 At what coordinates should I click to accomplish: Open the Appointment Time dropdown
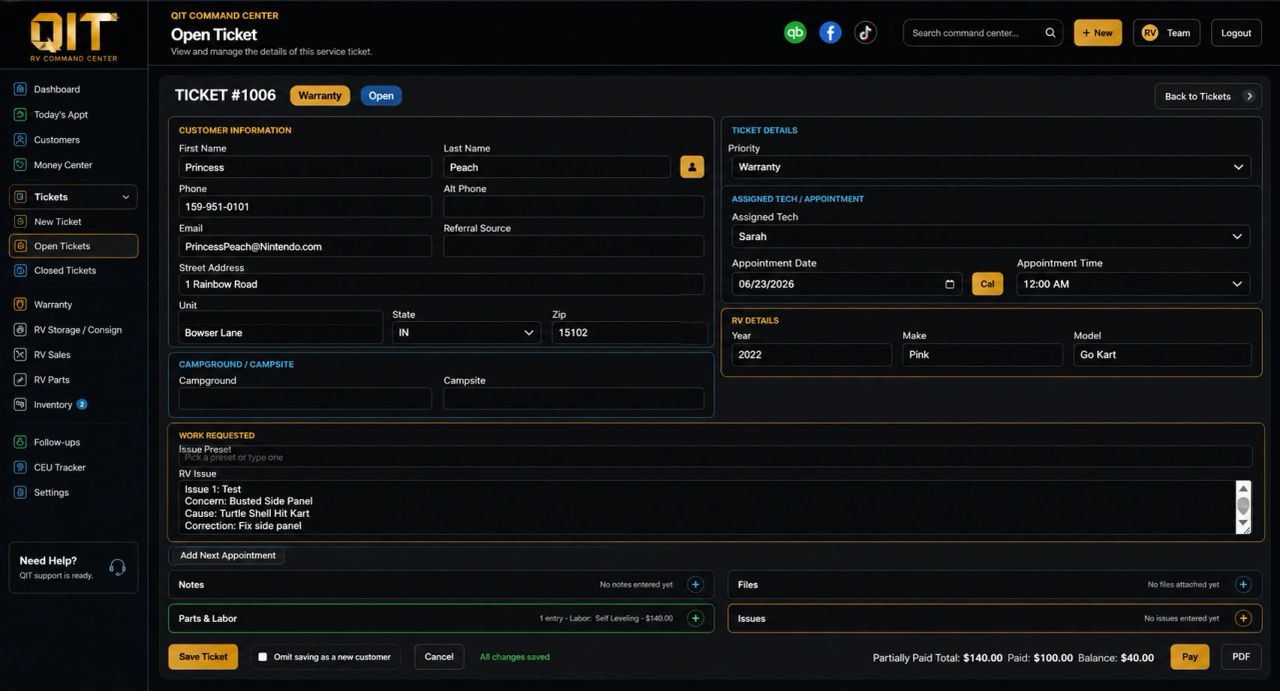(x=1133, y=284)
